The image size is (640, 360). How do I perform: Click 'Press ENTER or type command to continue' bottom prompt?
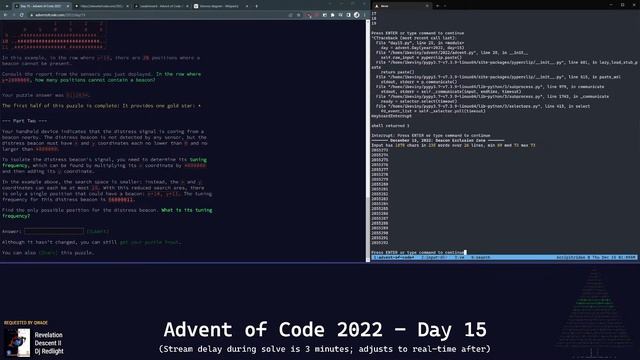pyautogui.click(x=418, y=252)
